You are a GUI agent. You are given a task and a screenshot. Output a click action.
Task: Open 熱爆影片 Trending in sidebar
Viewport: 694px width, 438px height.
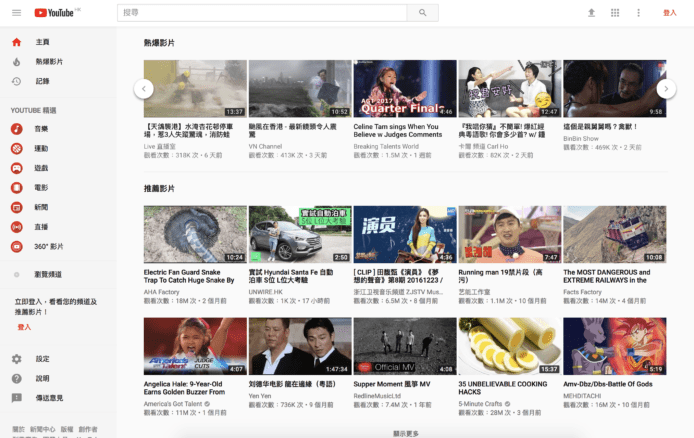48,62
